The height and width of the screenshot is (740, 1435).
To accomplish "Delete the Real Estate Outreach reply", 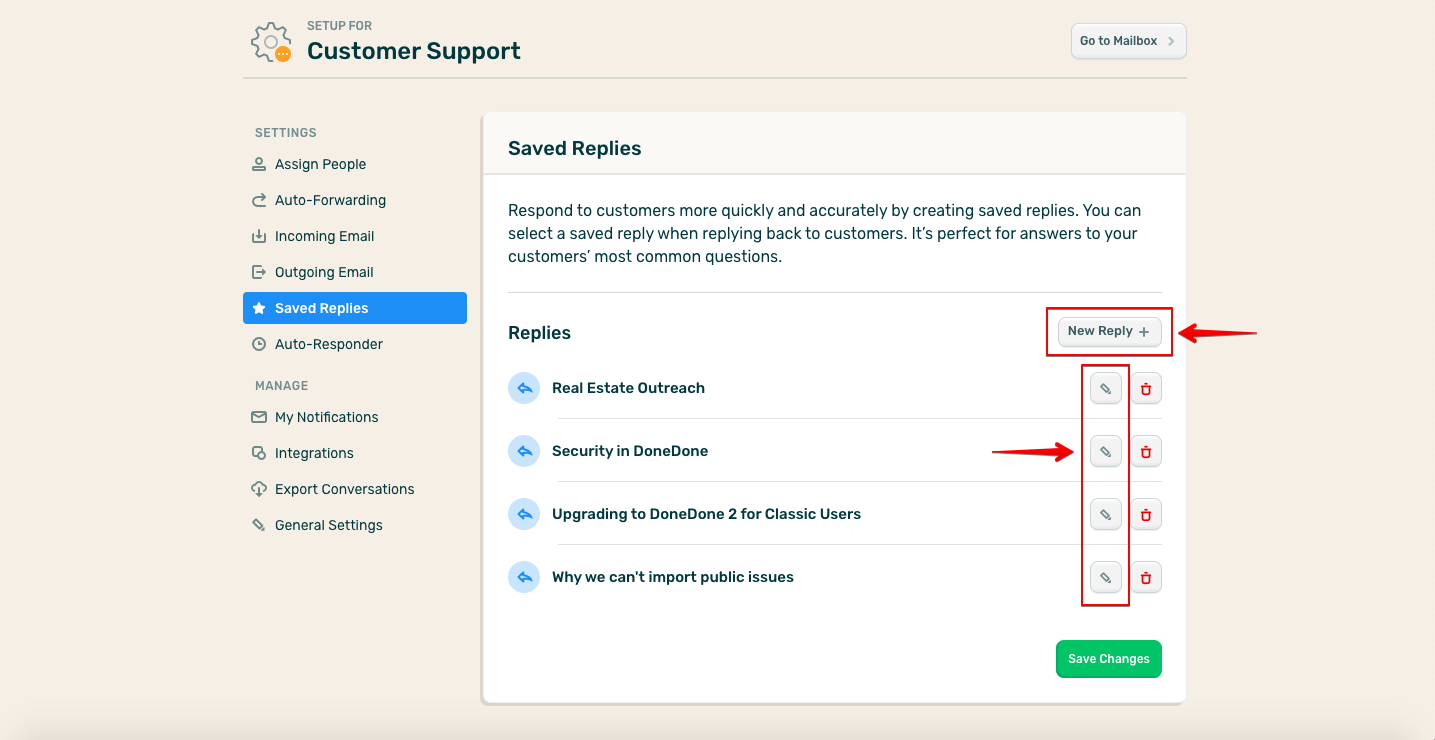I will pyautogui.click(x=1146, y=388).
